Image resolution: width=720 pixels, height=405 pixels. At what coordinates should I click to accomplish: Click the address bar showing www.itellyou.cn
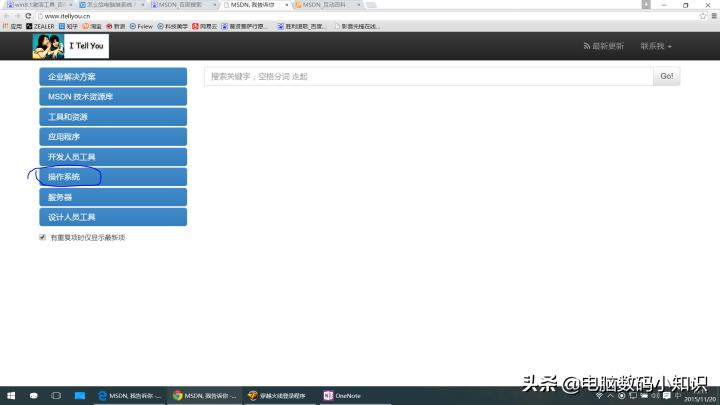tap(367, 16)
